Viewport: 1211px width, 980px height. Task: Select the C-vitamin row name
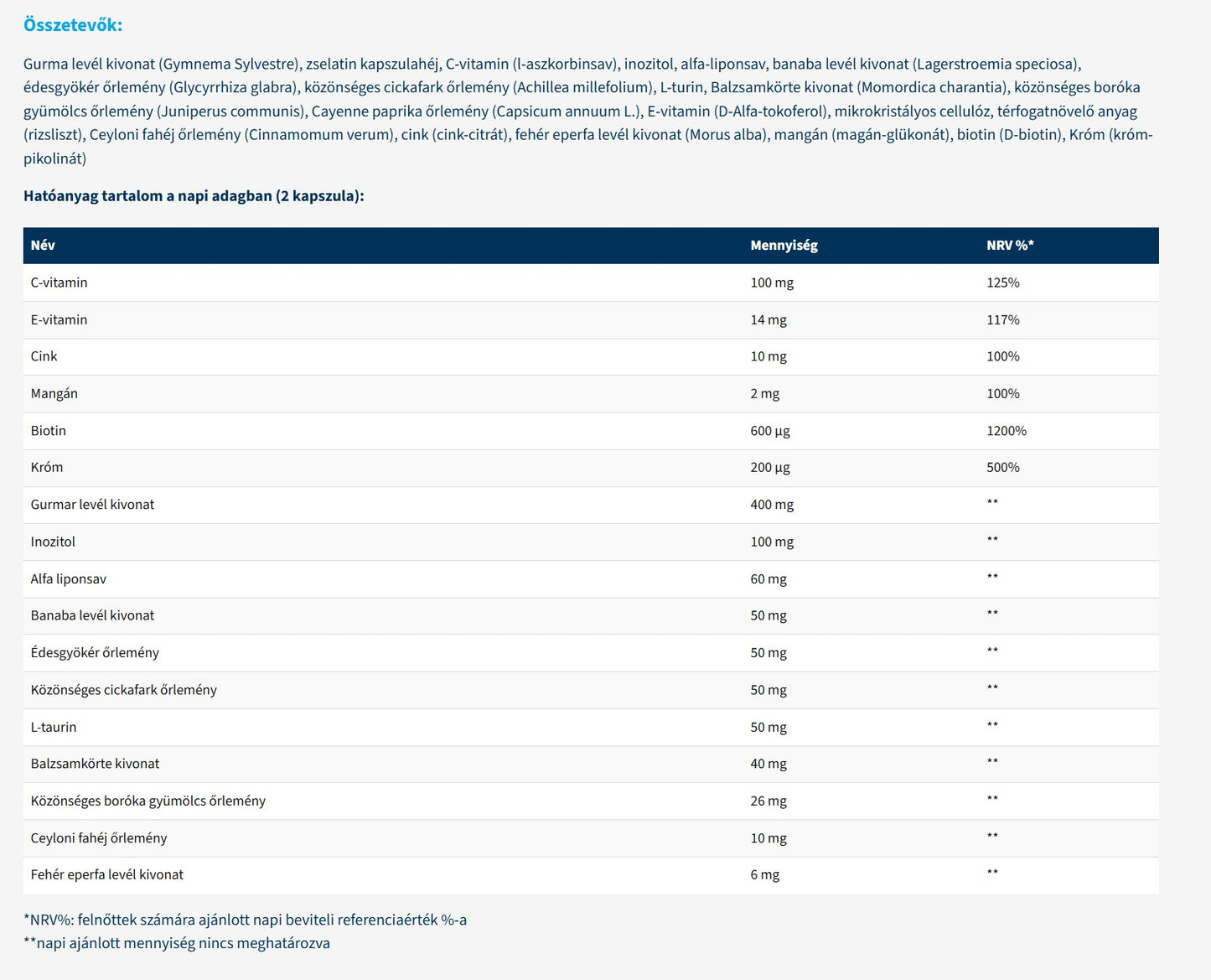click(59, 283)
